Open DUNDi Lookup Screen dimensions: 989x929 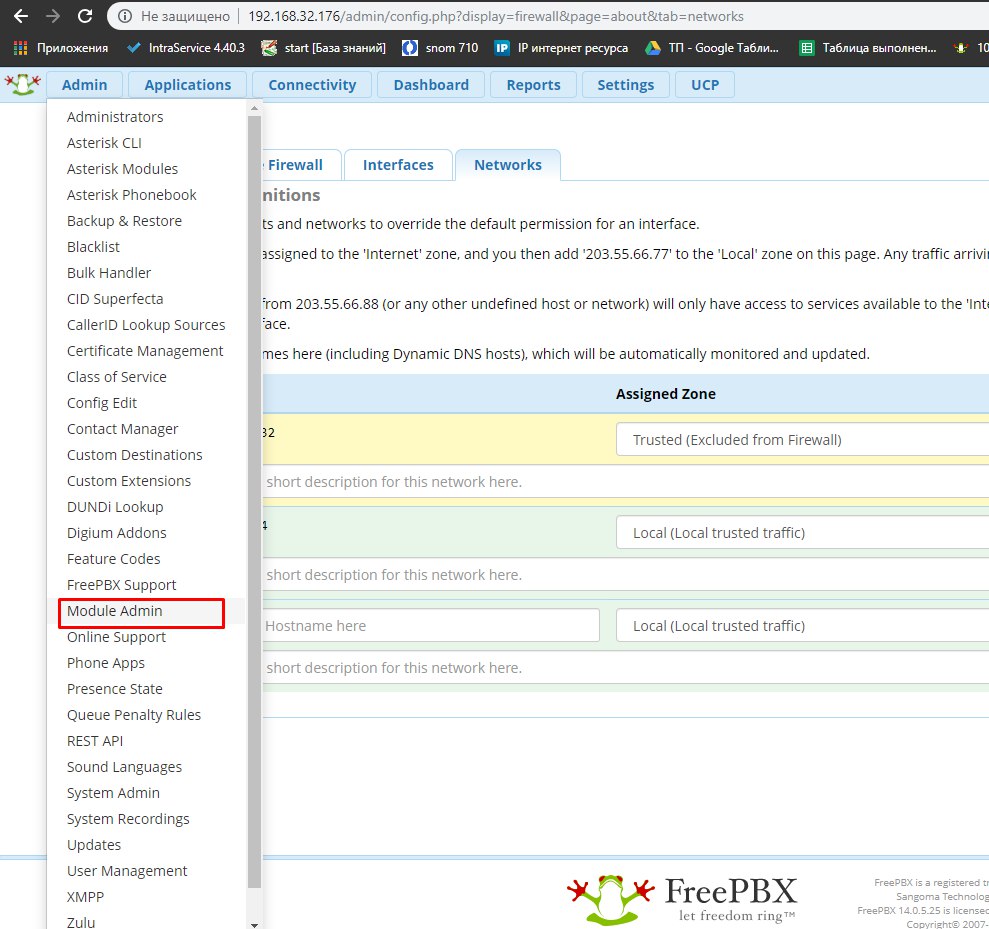tap(115, 507)
